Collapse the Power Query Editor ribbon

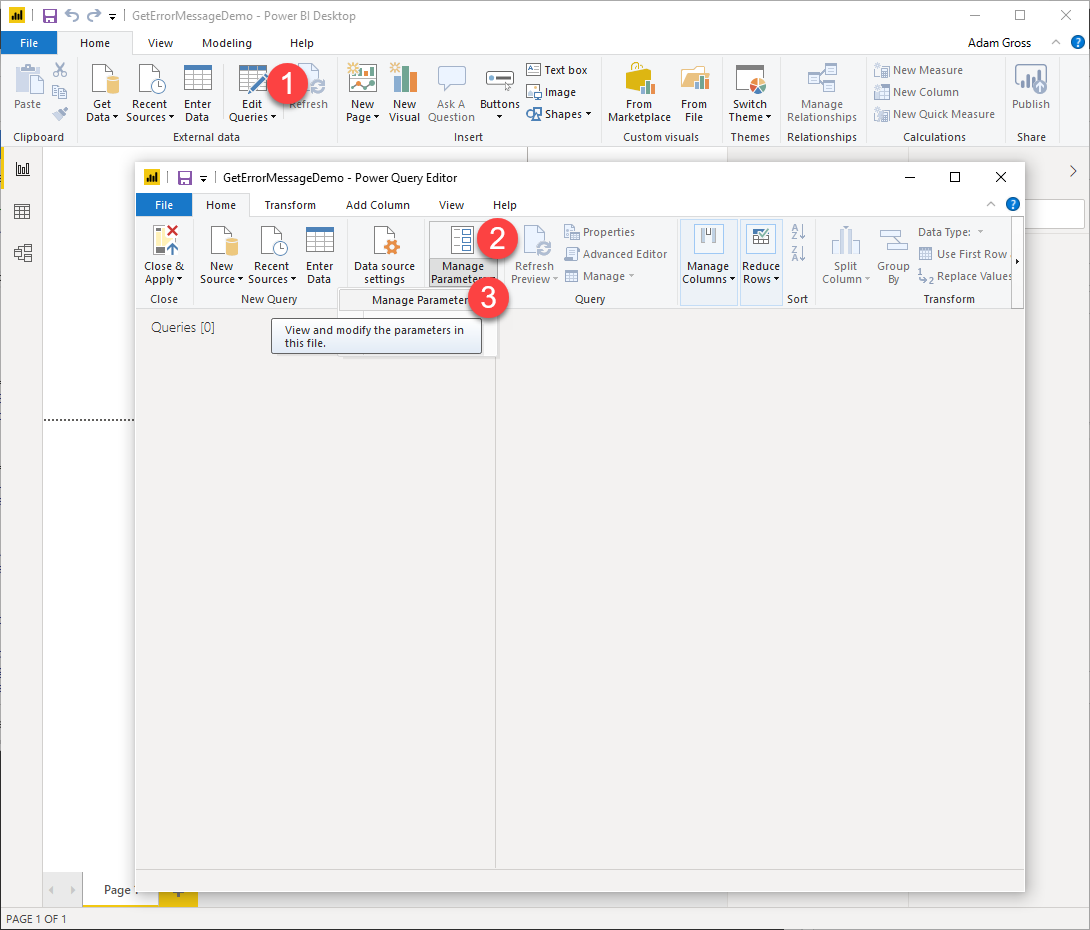click(x=991, y=204)
